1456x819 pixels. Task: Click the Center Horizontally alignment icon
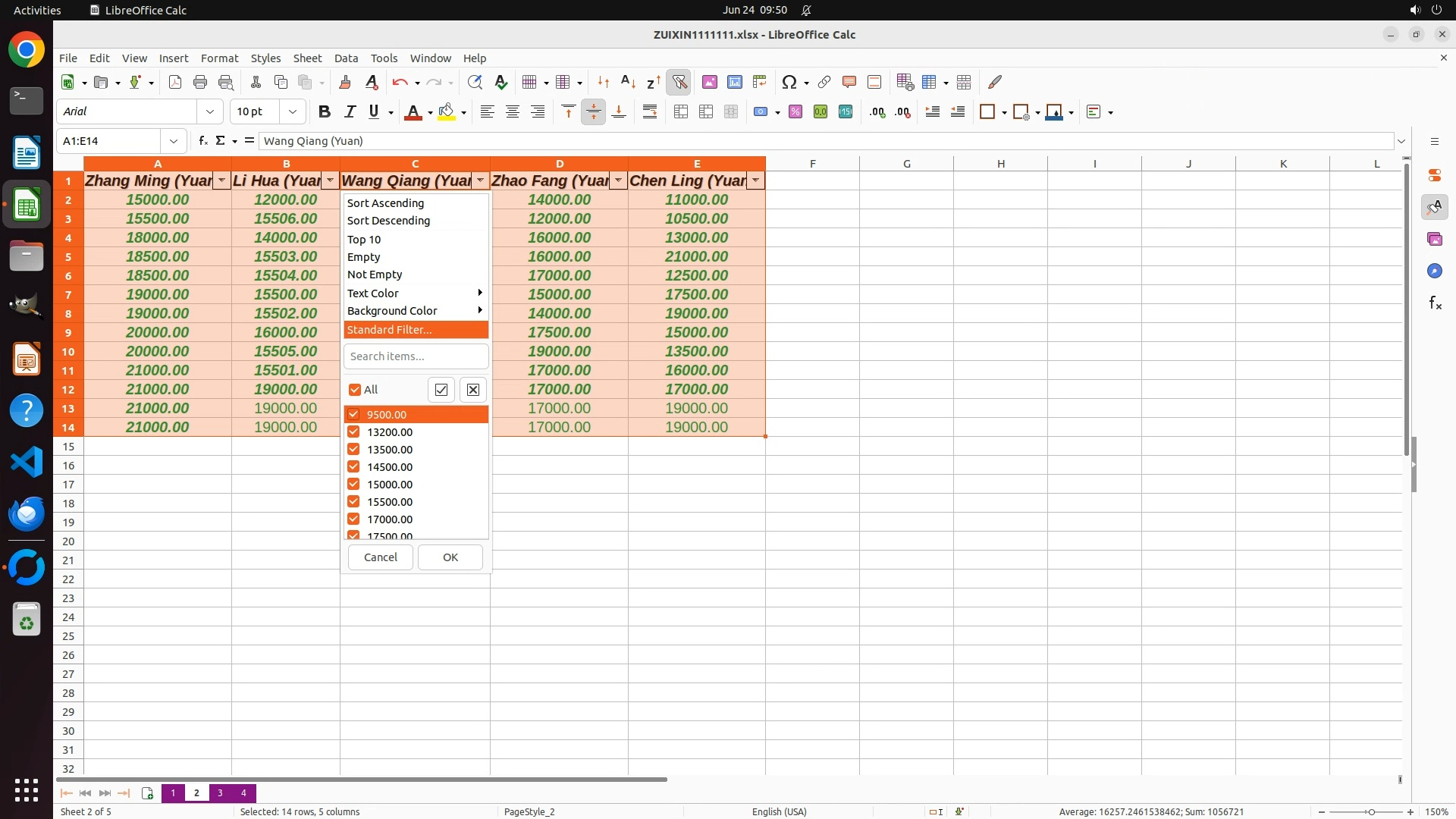click(513, 111)
